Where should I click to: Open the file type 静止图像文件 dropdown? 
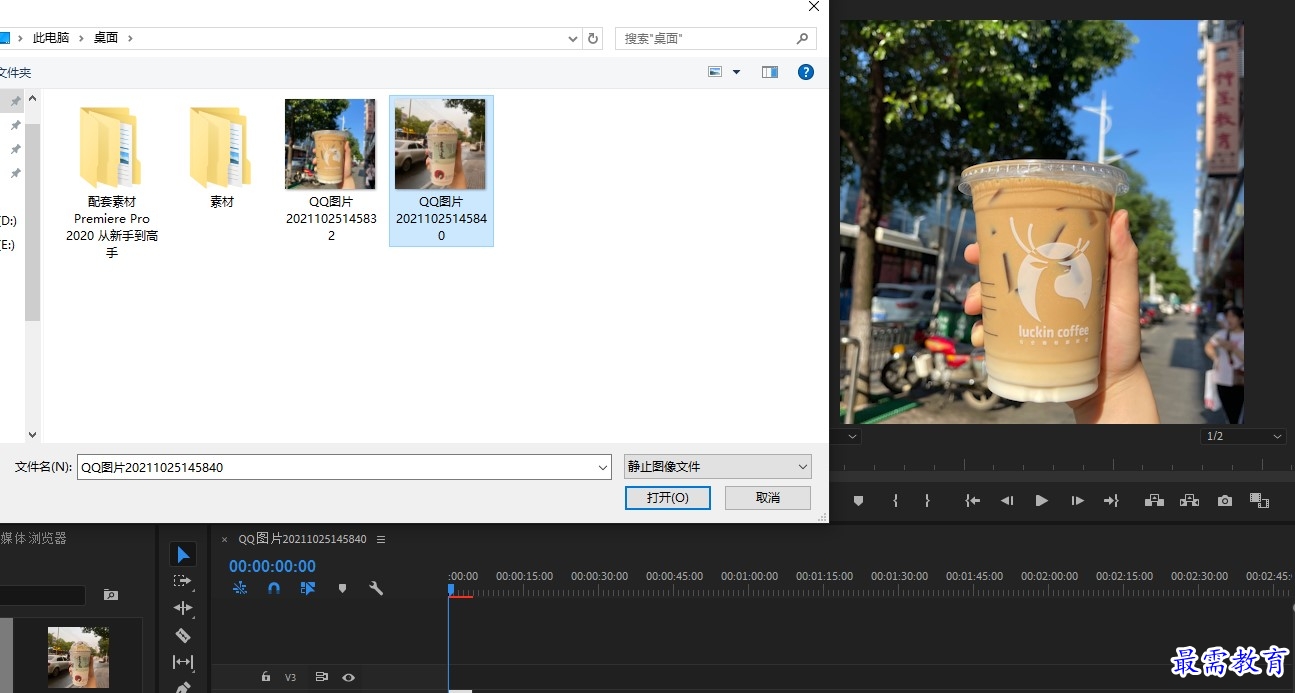pyautogui.click(x=717, y=466)
